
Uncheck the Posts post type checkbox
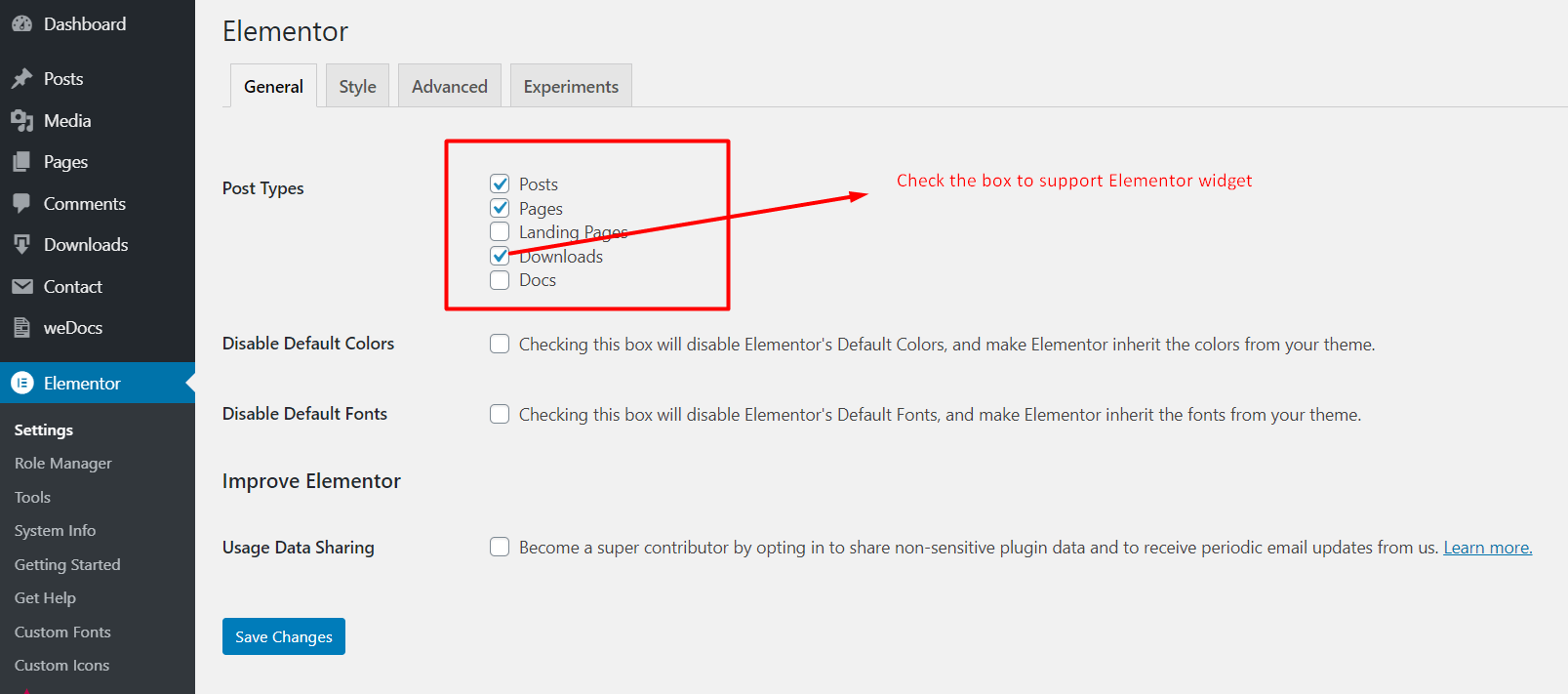point(500,183)
